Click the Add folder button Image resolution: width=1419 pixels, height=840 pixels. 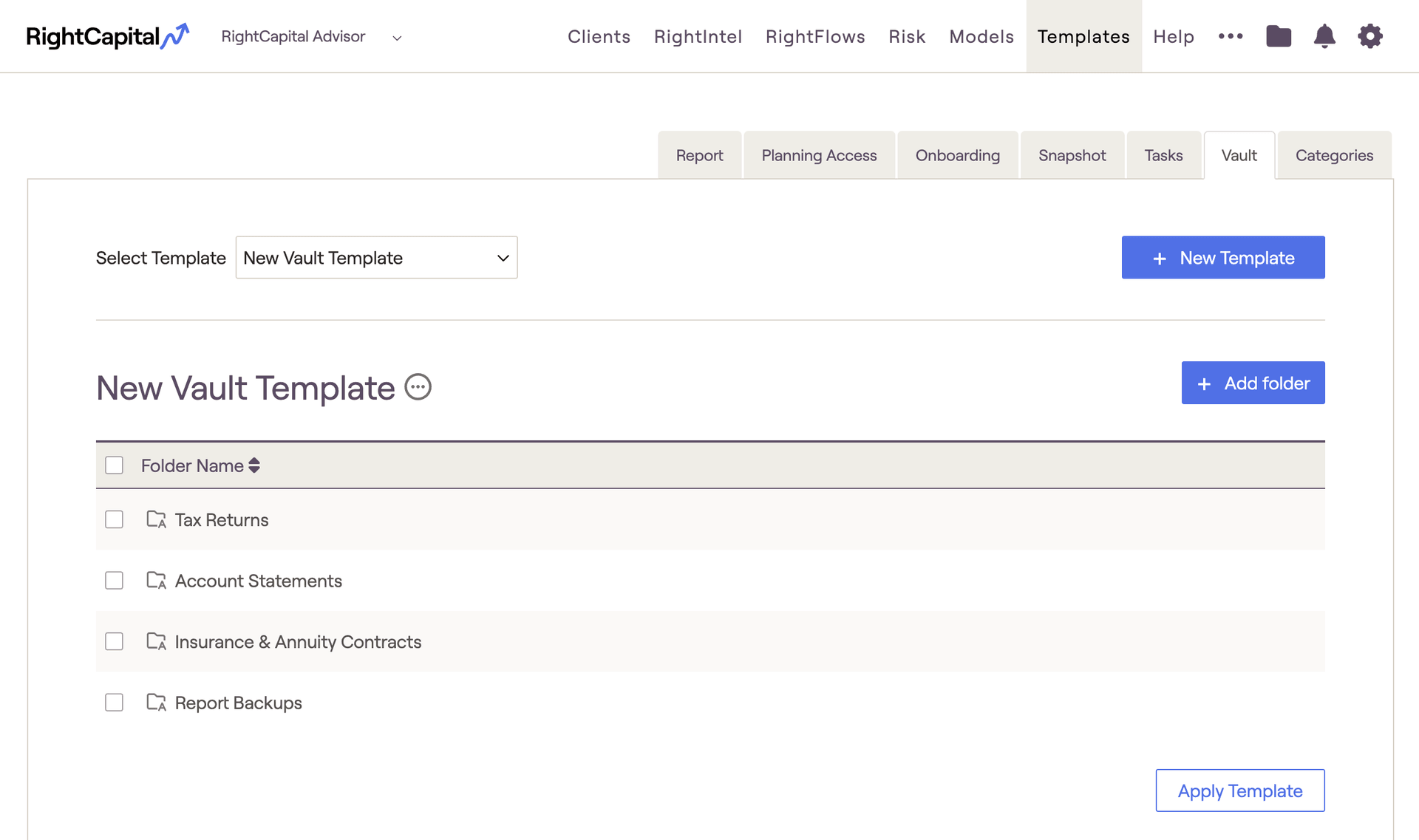point(1253,383)
